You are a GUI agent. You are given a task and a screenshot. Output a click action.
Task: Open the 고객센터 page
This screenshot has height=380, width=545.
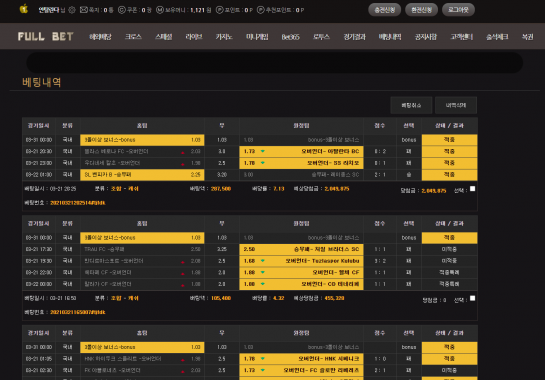point(462,37)
